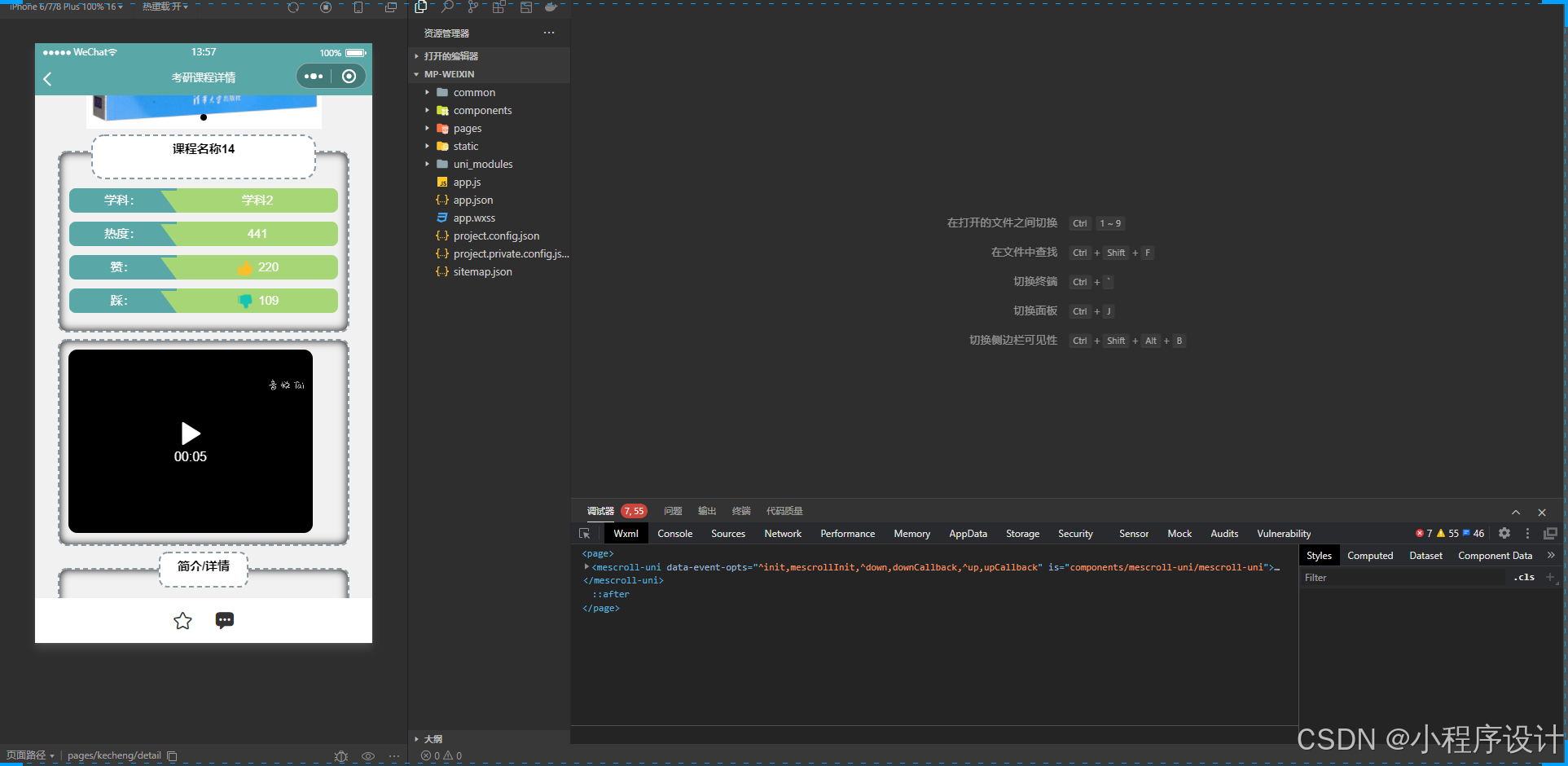Click the element inspector select icon
Image resolution: width=1568 pixels, height=766 pixels.
(x=585, y=534)
